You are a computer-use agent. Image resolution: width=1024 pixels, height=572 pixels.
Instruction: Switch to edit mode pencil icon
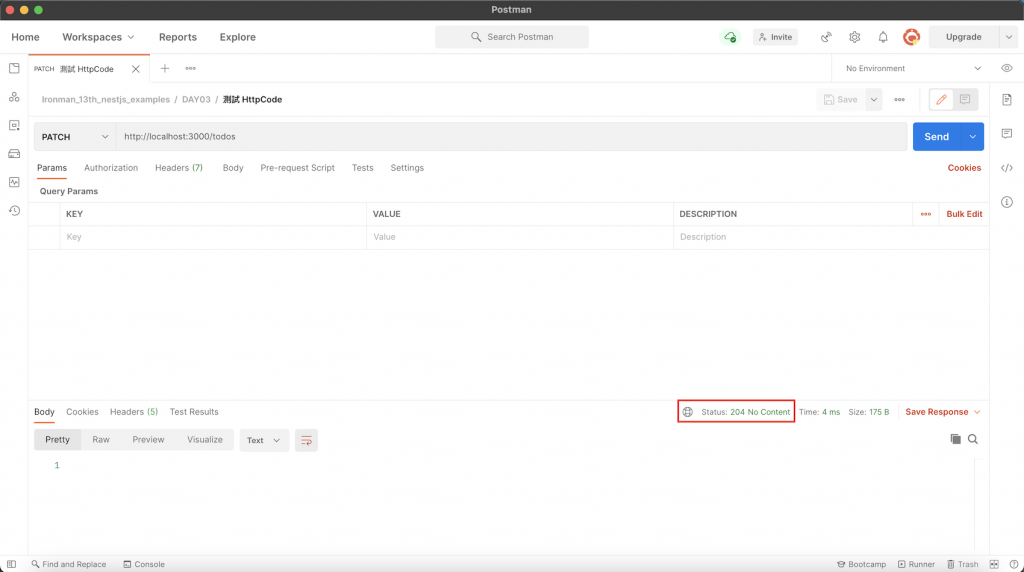[941, 100]
